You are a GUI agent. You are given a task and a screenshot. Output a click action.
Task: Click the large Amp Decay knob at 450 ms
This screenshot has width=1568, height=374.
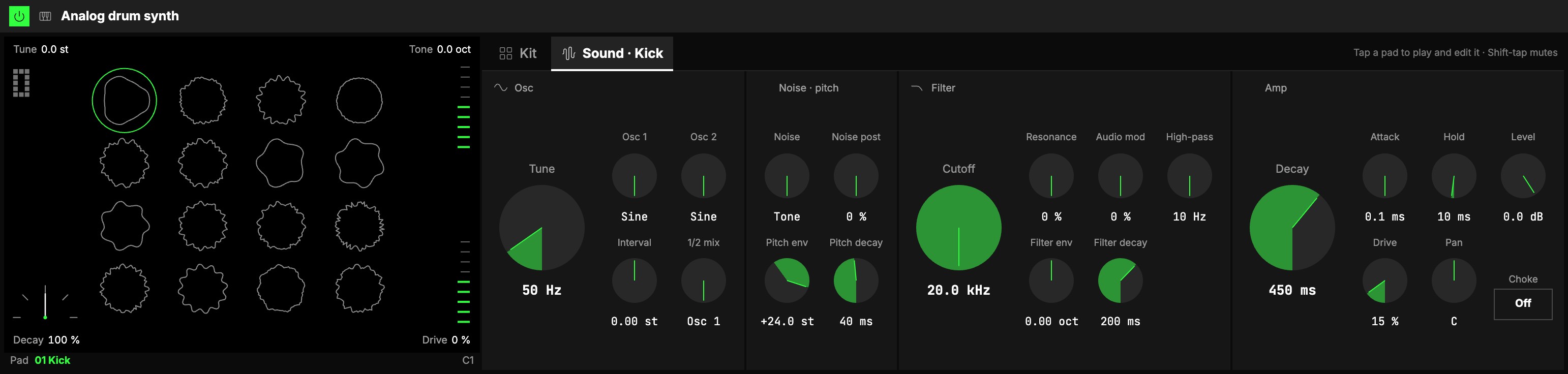[1292, 228]
